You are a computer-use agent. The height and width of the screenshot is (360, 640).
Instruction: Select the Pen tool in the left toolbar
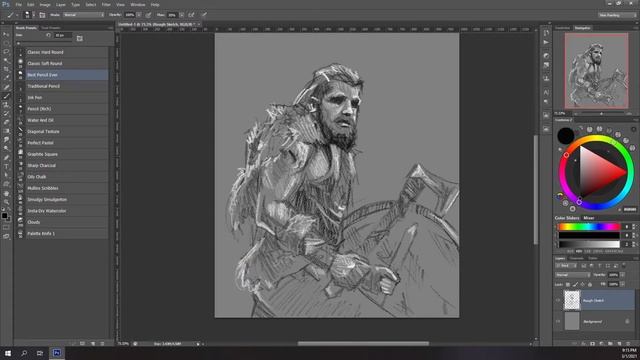[x=6, y=158]
